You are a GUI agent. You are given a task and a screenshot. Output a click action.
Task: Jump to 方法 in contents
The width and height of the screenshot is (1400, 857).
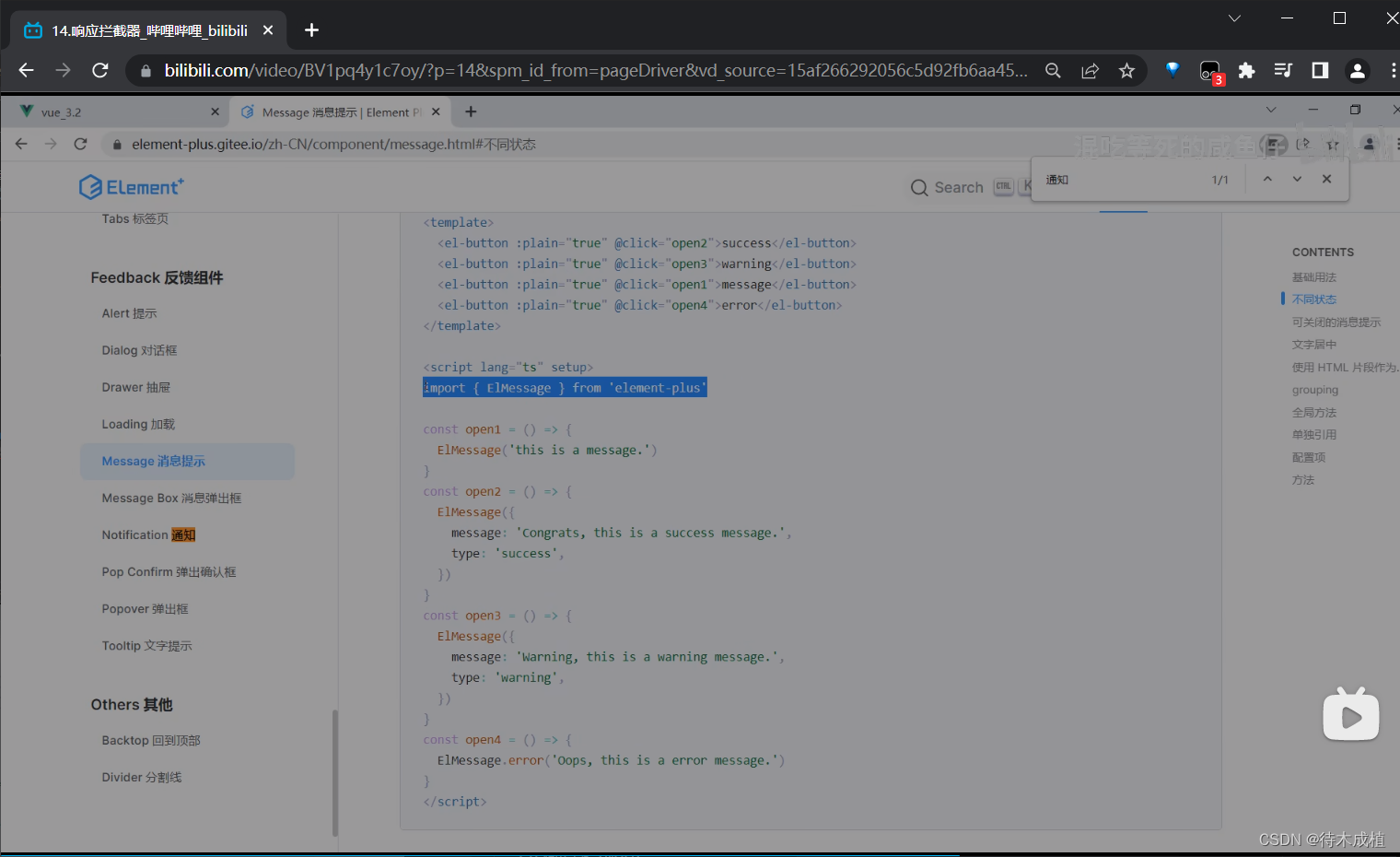click(x=1302, y=479)
